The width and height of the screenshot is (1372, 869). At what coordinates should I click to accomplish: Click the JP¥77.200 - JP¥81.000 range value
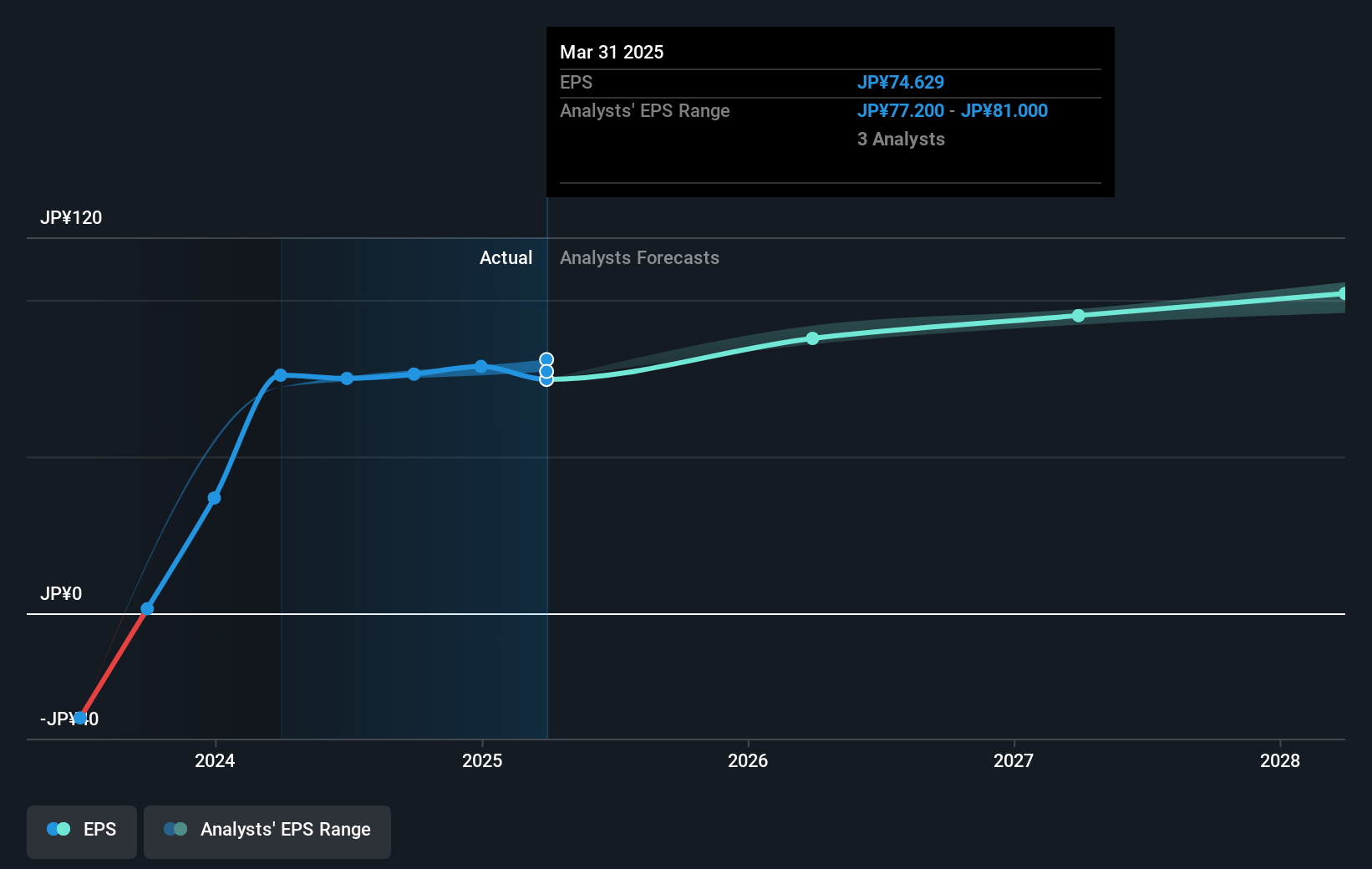[953, 110]
